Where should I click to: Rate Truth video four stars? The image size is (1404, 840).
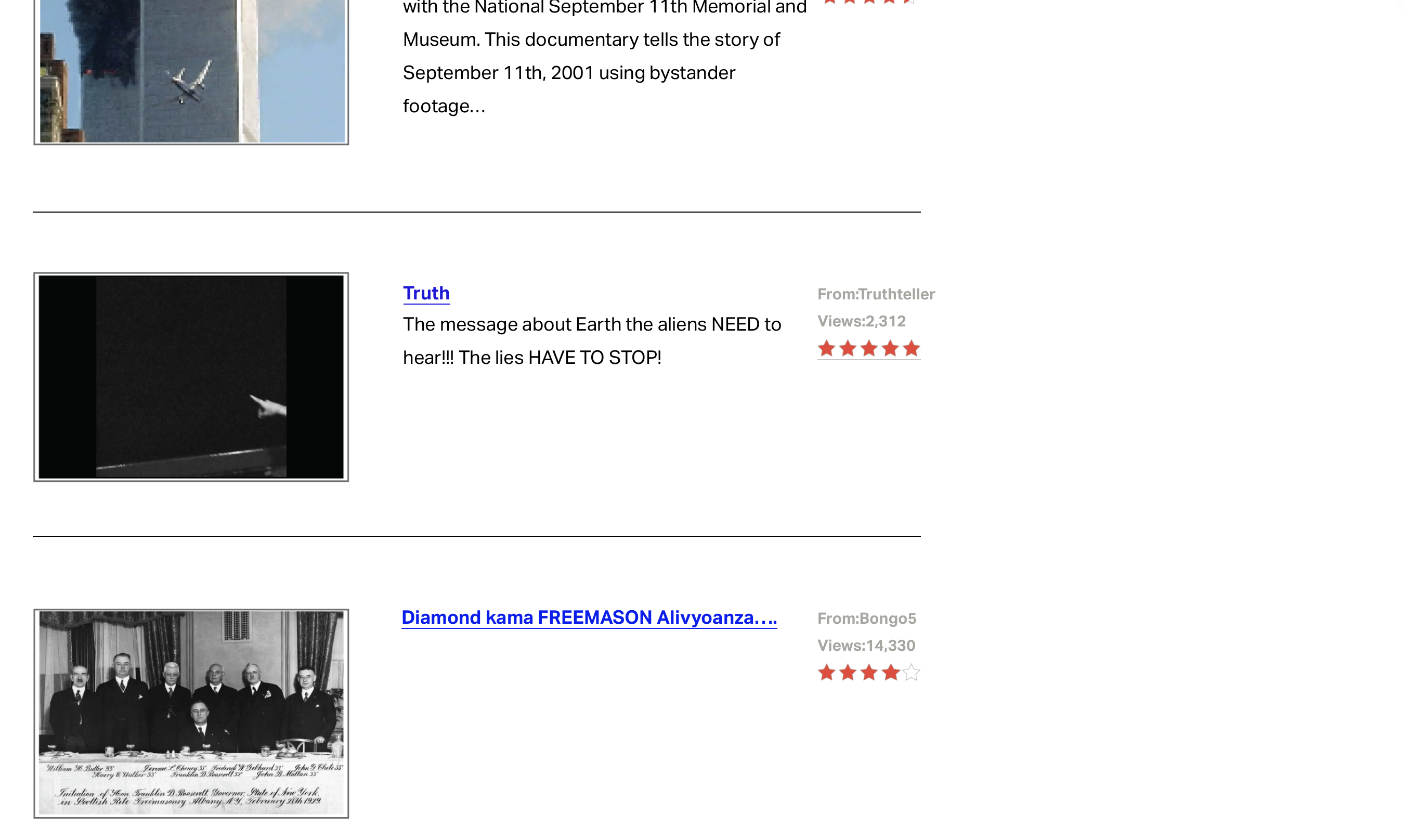point(890,349)
